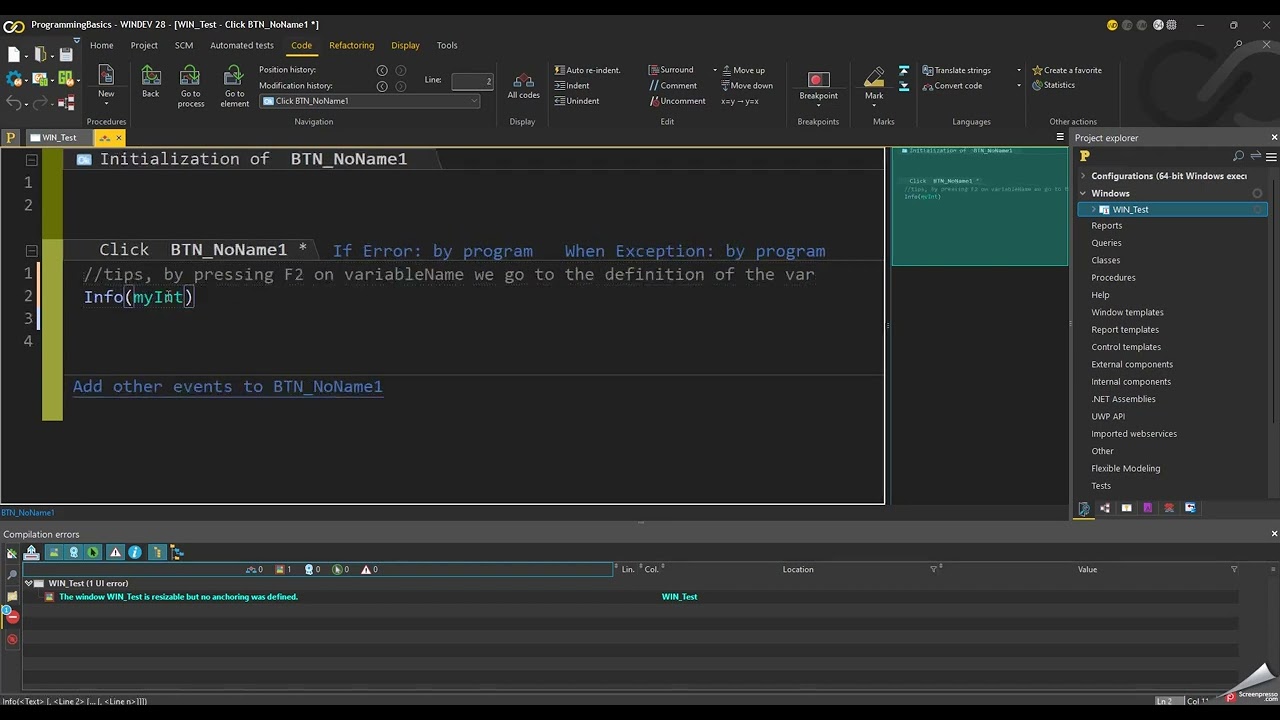Click When Exception: by program link
Image resolution: width=1280 pixels, height=720 pixels.
pyautogui.click(x=695, y=251)
